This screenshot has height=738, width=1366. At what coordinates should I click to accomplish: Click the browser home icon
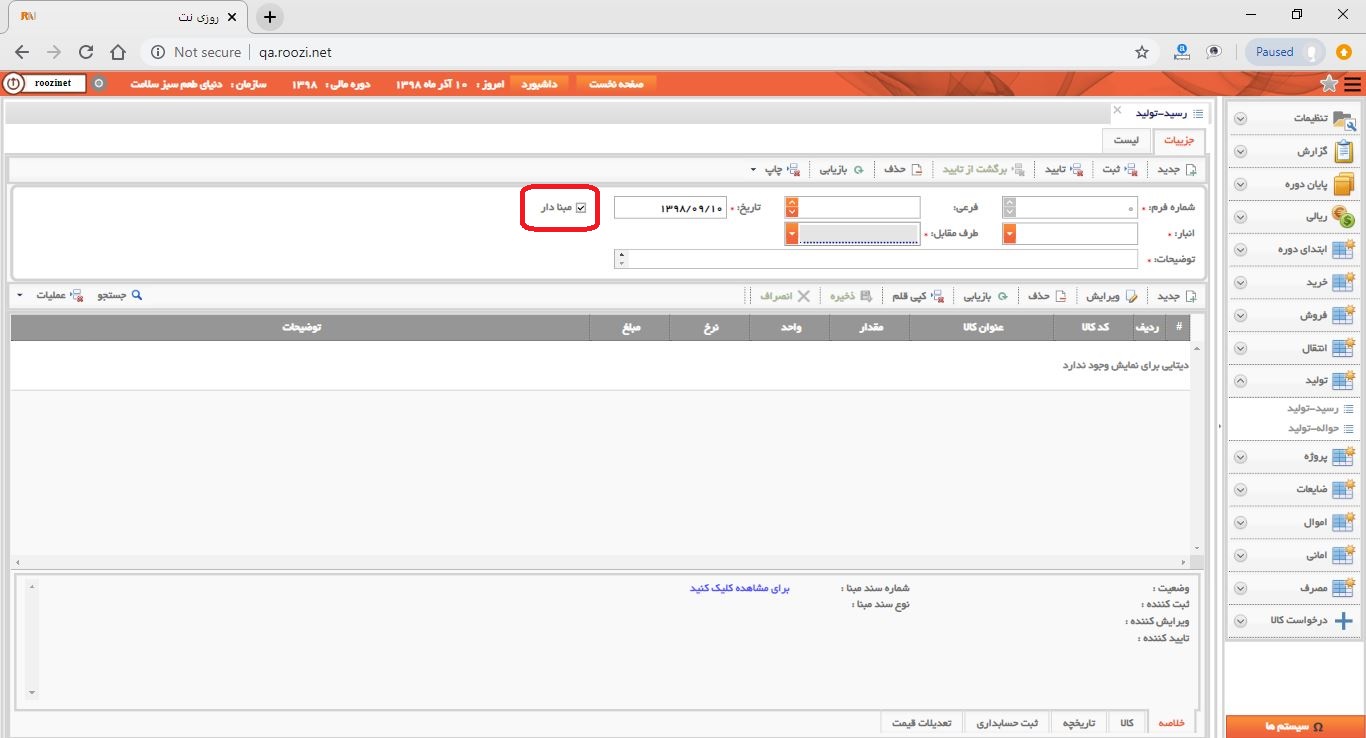118,52
